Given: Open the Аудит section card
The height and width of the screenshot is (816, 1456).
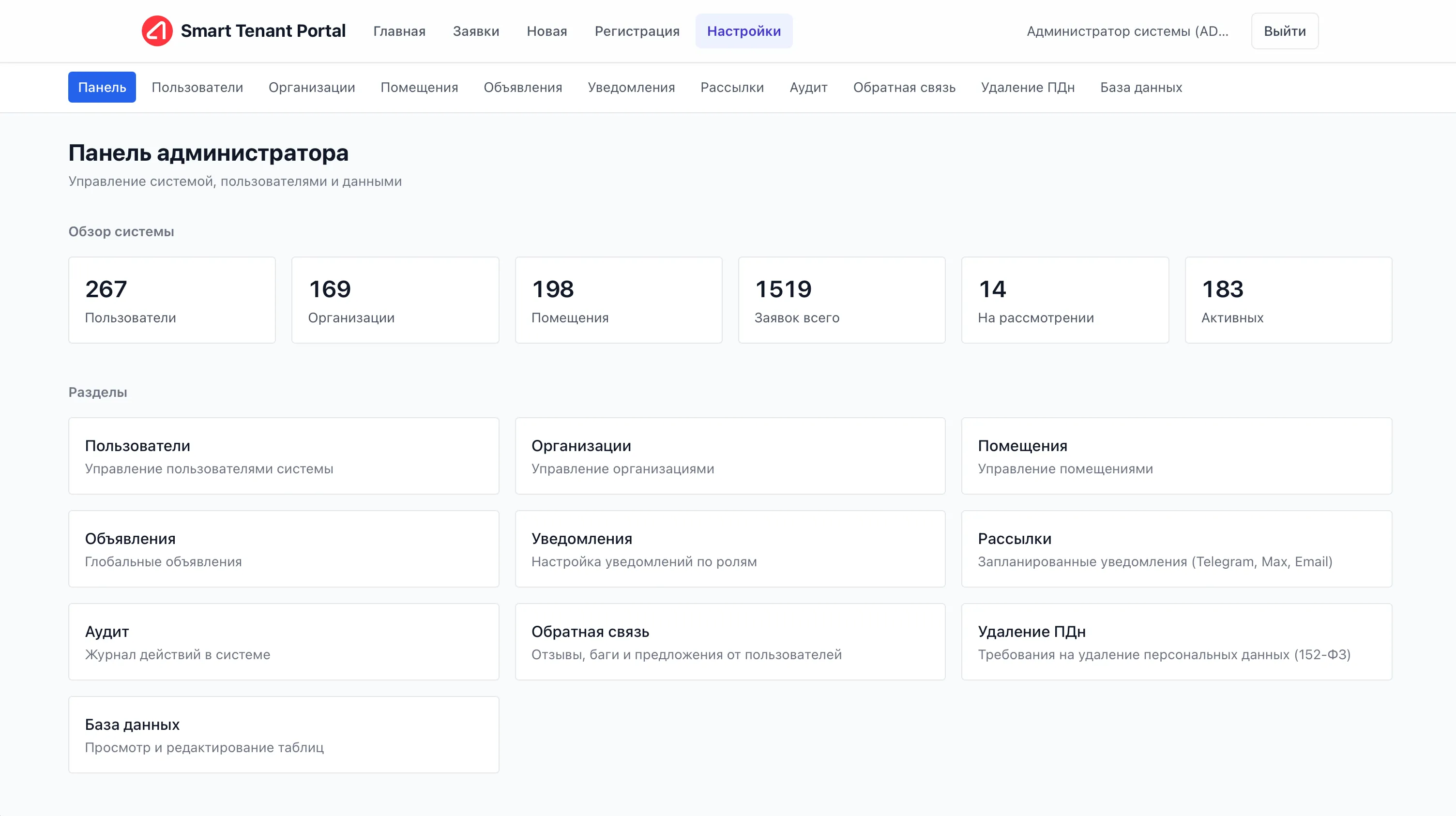Looking at the screenshot, I should tap(284, 642).
